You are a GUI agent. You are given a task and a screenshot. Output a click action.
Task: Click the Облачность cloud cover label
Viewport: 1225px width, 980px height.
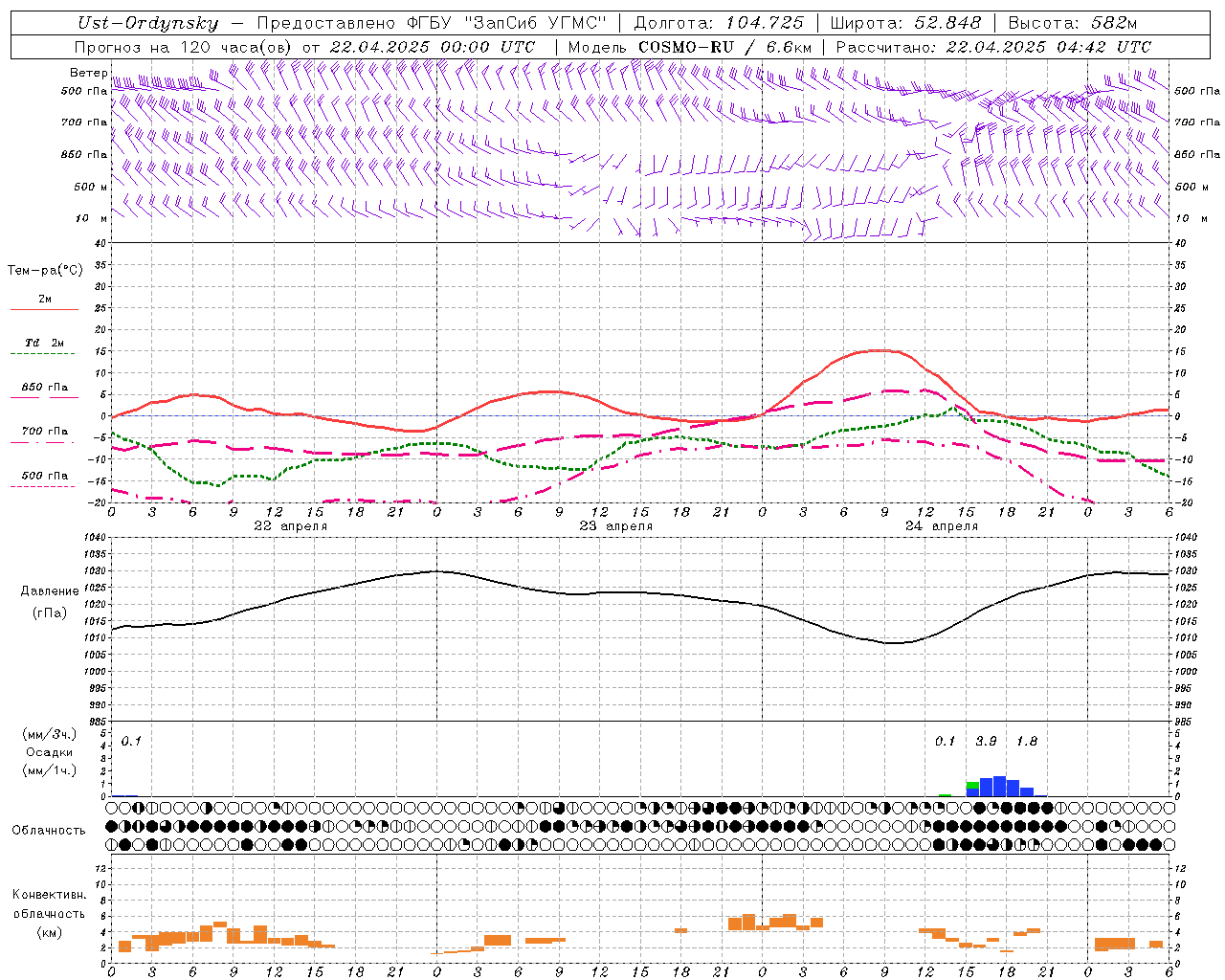click(49, 830)
